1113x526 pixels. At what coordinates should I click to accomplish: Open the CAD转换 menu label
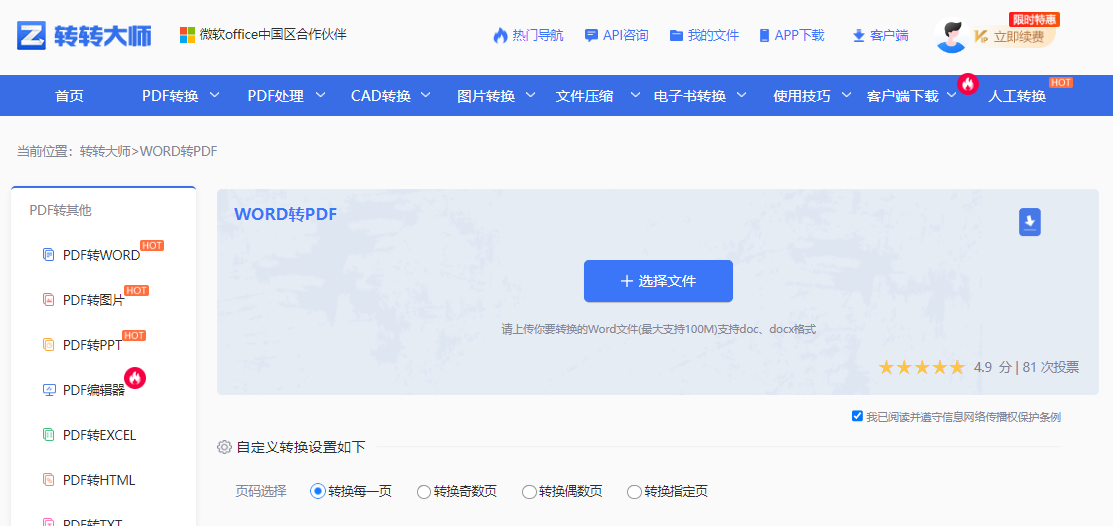[381, 96]
